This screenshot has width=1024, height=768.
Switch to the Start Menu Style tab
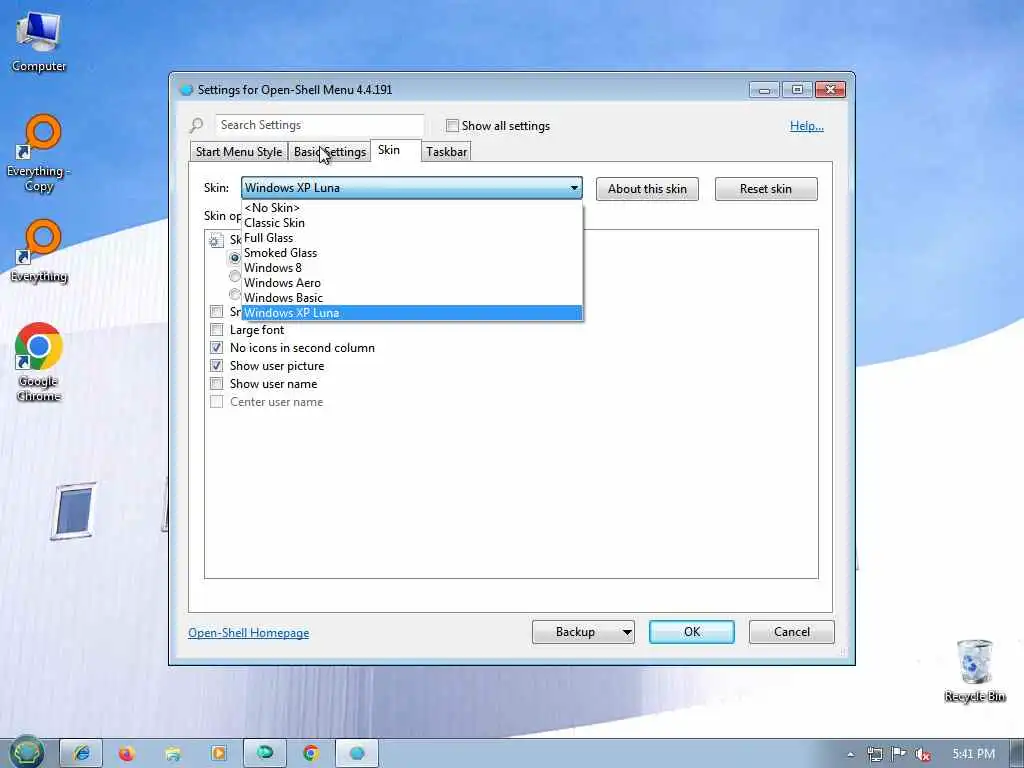239,152
